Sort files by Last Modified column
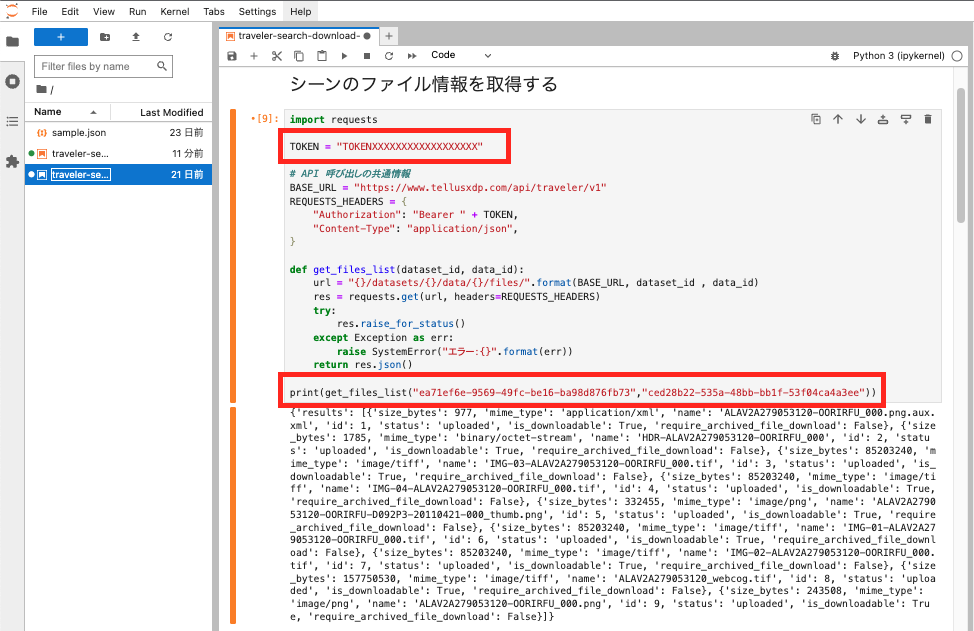 162,112
